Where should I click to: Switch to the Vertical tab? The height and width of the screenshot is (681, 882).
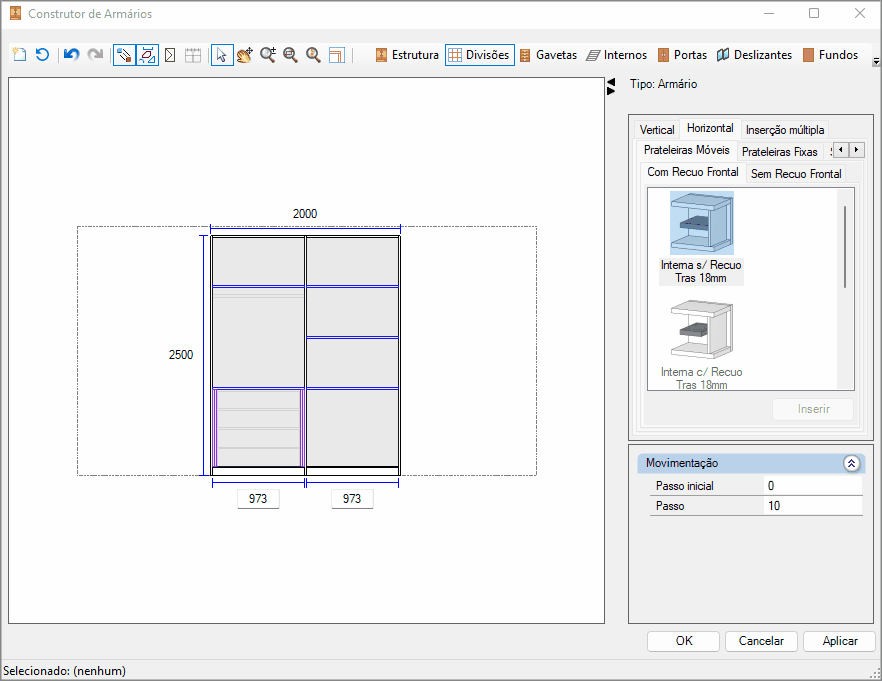(x=656, y=130)
